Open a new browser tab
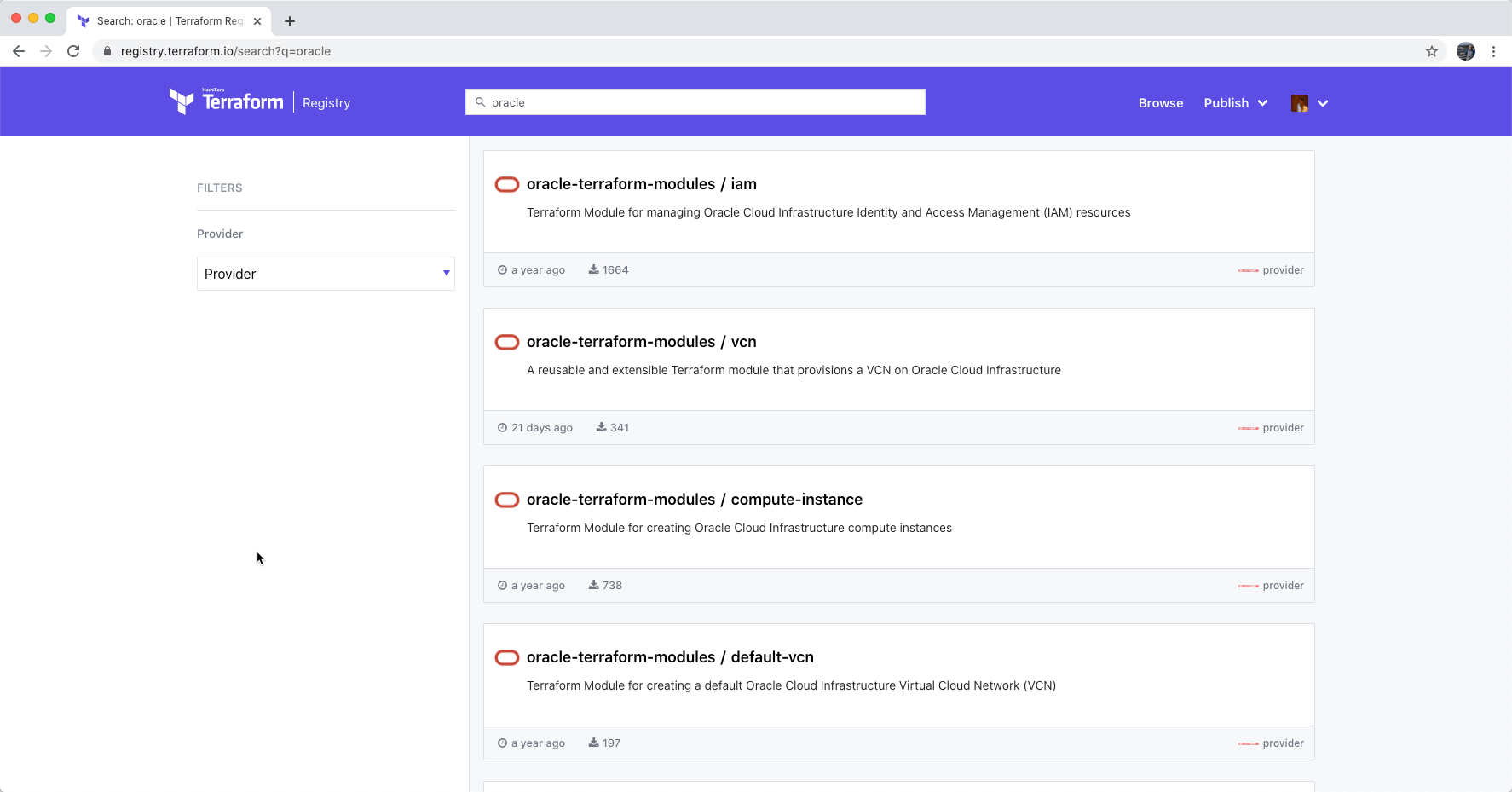Screen dimensions: 1512x792 290,20
